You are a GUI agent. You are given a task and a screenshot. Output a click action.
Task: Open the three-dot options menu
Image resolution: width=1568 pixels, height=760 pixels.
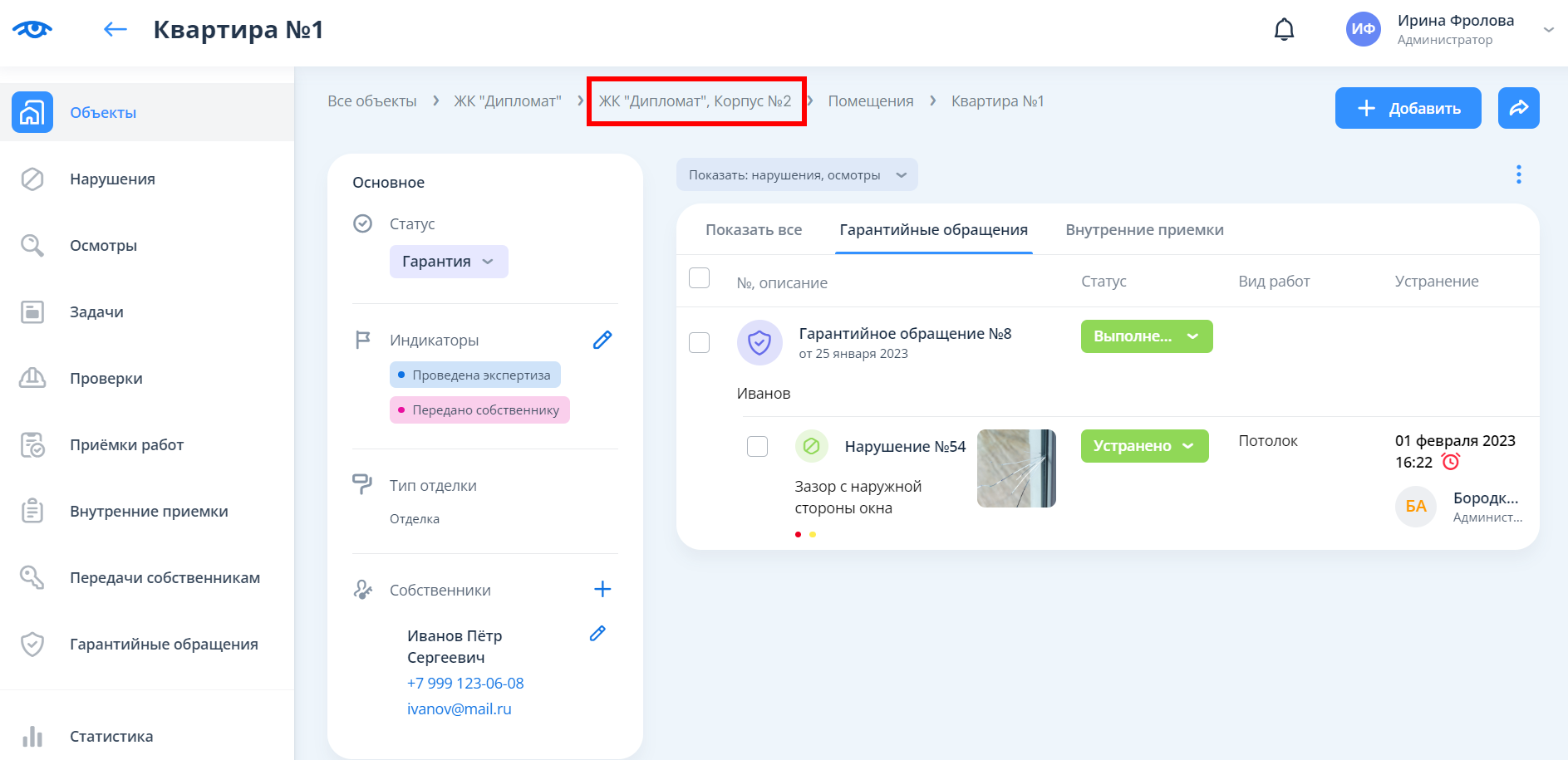tap(1518, 174)
